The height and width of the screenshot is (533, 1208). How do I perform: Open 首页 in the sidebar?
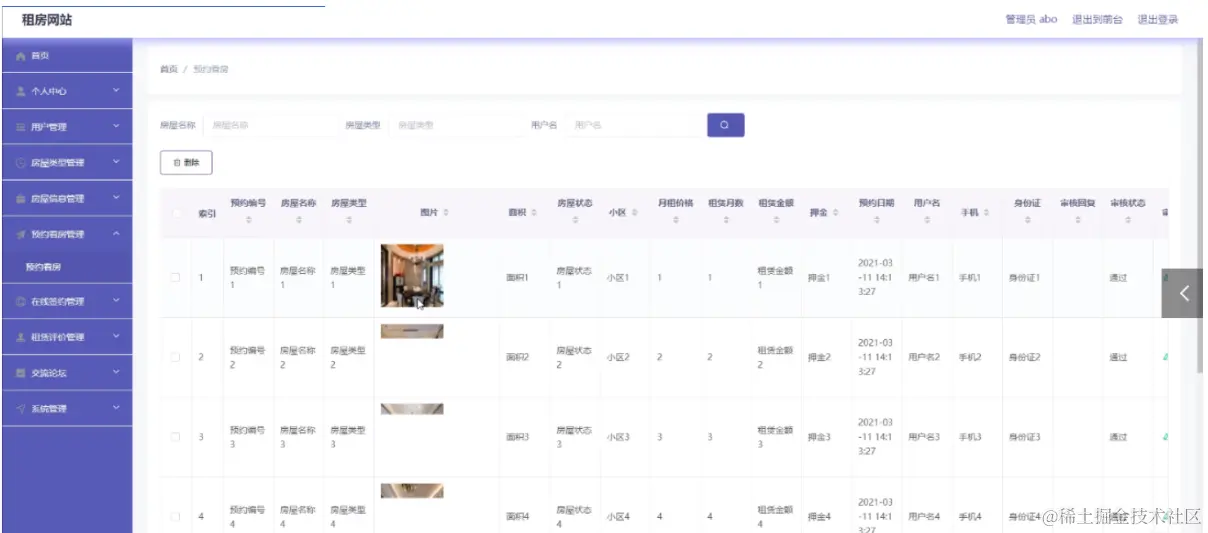click(66, 56)
